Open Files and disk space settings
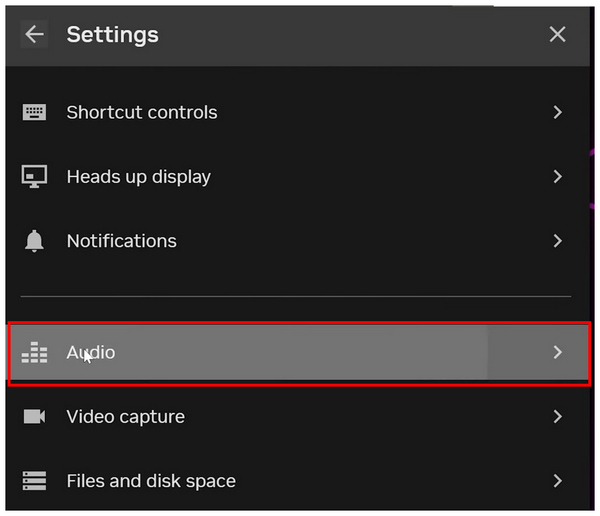The height and width of the screenshot is (516, 600). [151, 481]
